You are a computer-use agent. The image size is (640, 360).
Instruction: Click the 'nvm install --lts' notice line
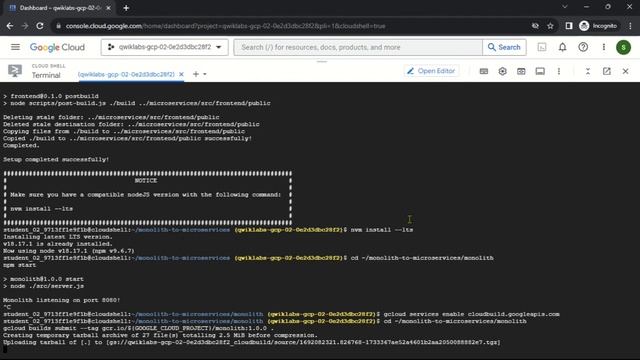[x=42, y=209]
